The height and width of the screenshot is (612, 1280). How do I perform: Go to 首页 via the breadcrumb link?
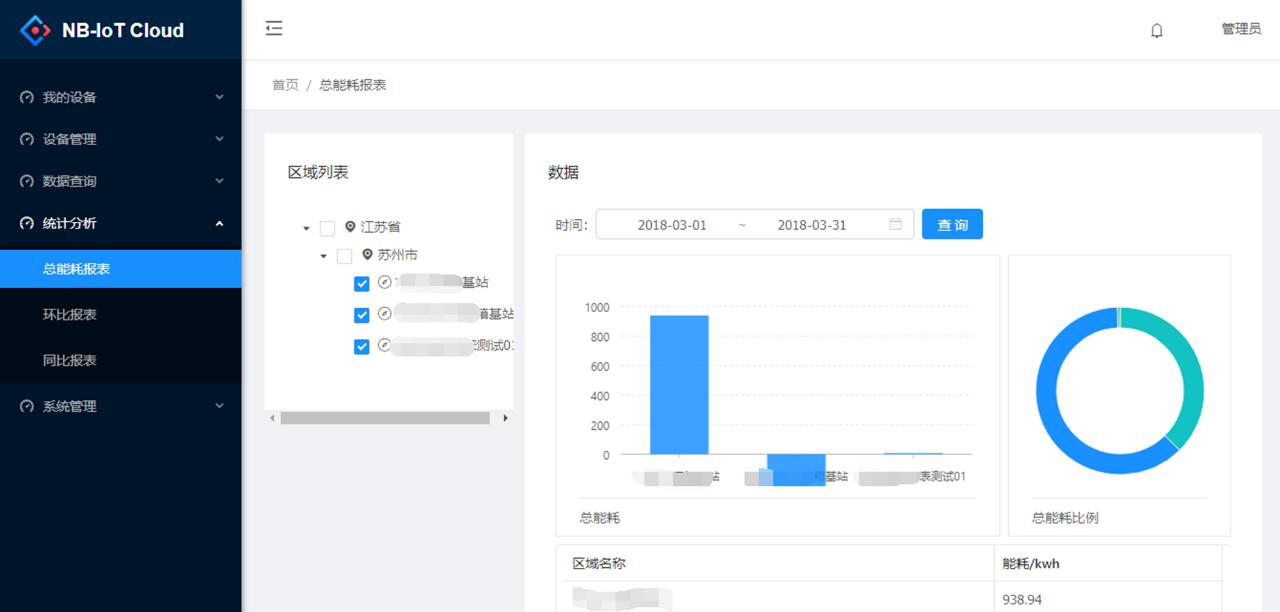click(284, 85)
